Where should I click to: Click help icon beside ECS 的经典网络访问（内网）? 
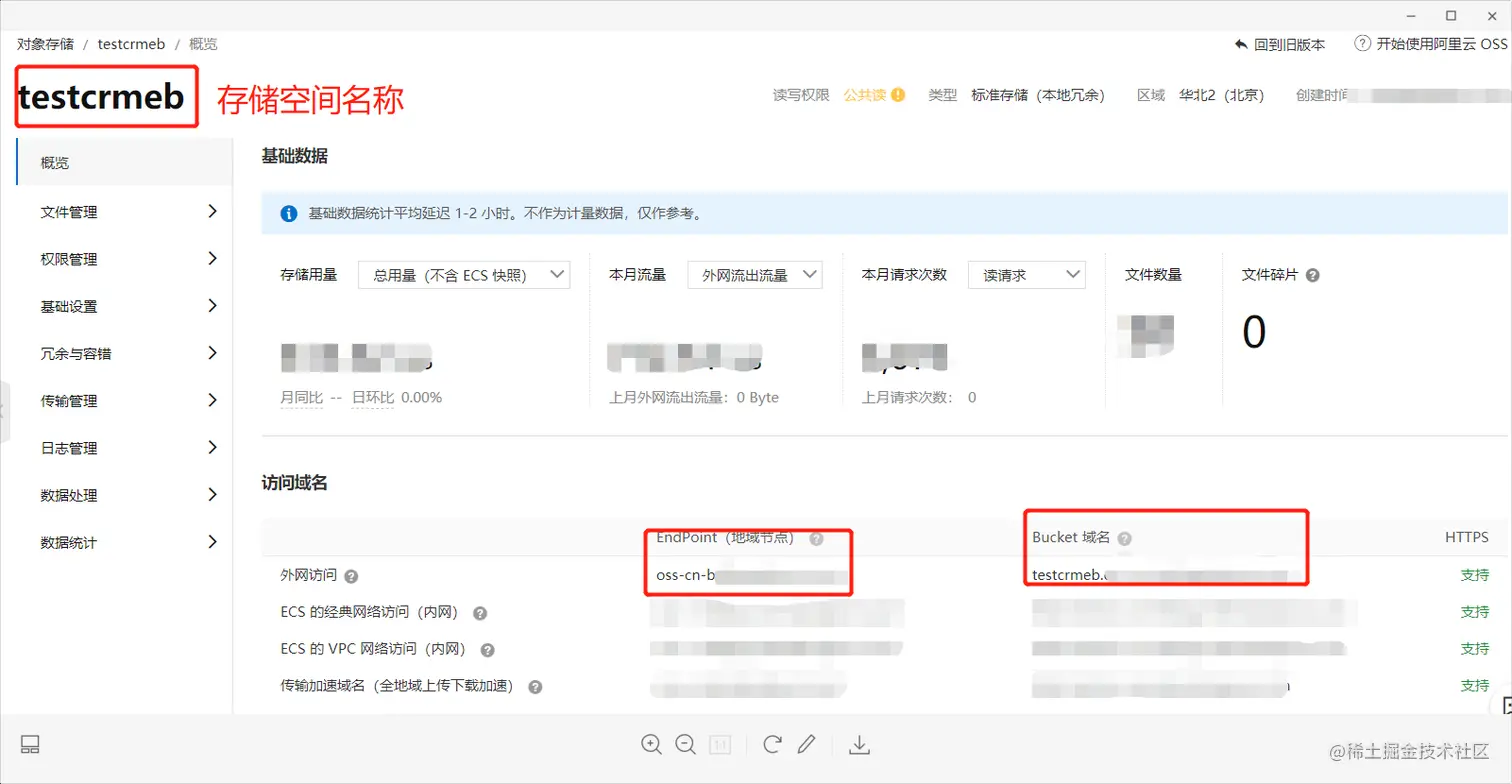tap(480, 613)
